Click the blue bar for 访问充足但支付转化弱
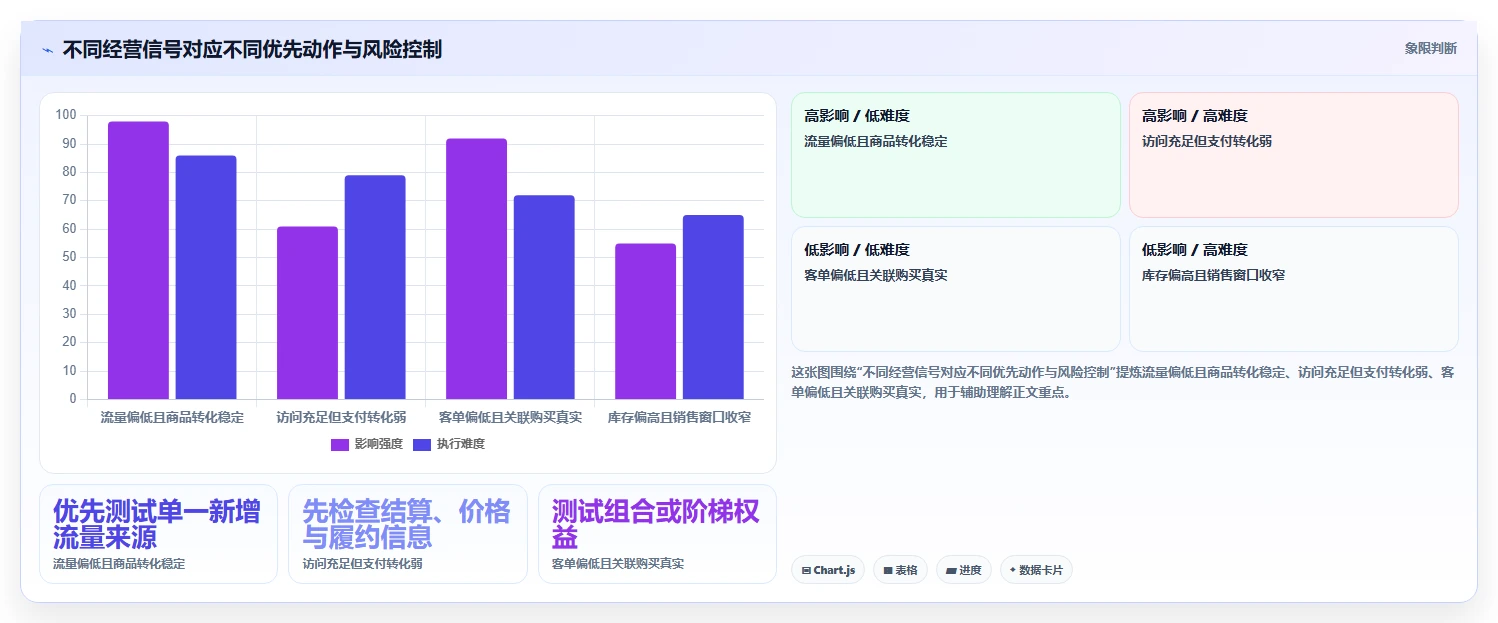The height and width of the screenshot is (623, 1498). 375,287
